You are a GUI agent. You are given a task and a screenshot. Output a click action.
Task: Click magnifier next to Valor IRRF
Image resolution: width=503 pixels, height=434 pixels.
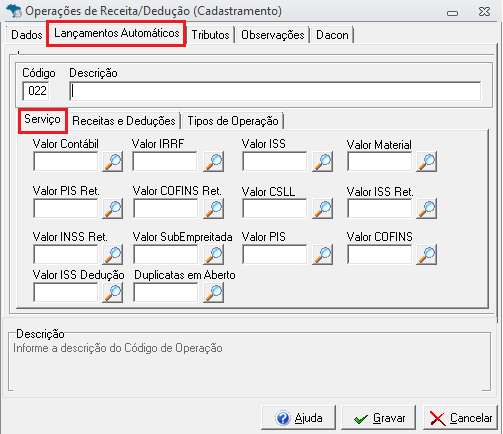coord(213,162)
